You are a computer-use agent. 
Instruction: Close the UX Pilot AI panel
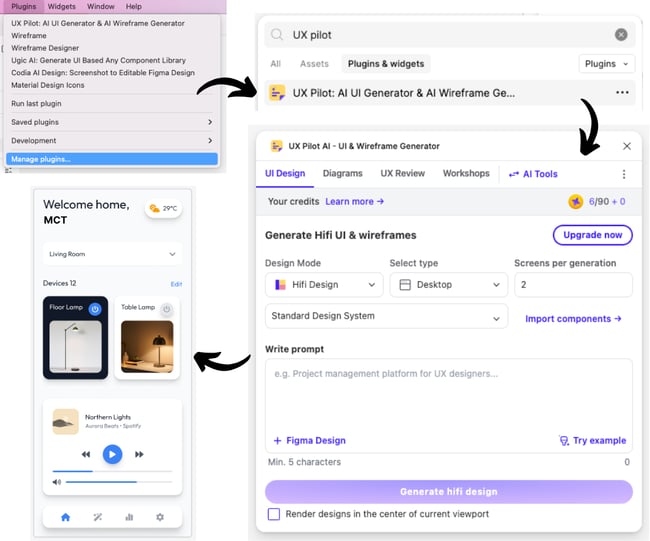point(627,146)
